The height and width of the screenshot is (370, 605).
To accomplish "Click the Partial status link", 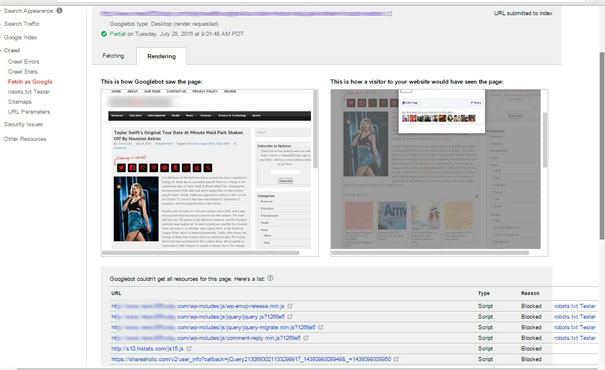I will pos(118,34).
